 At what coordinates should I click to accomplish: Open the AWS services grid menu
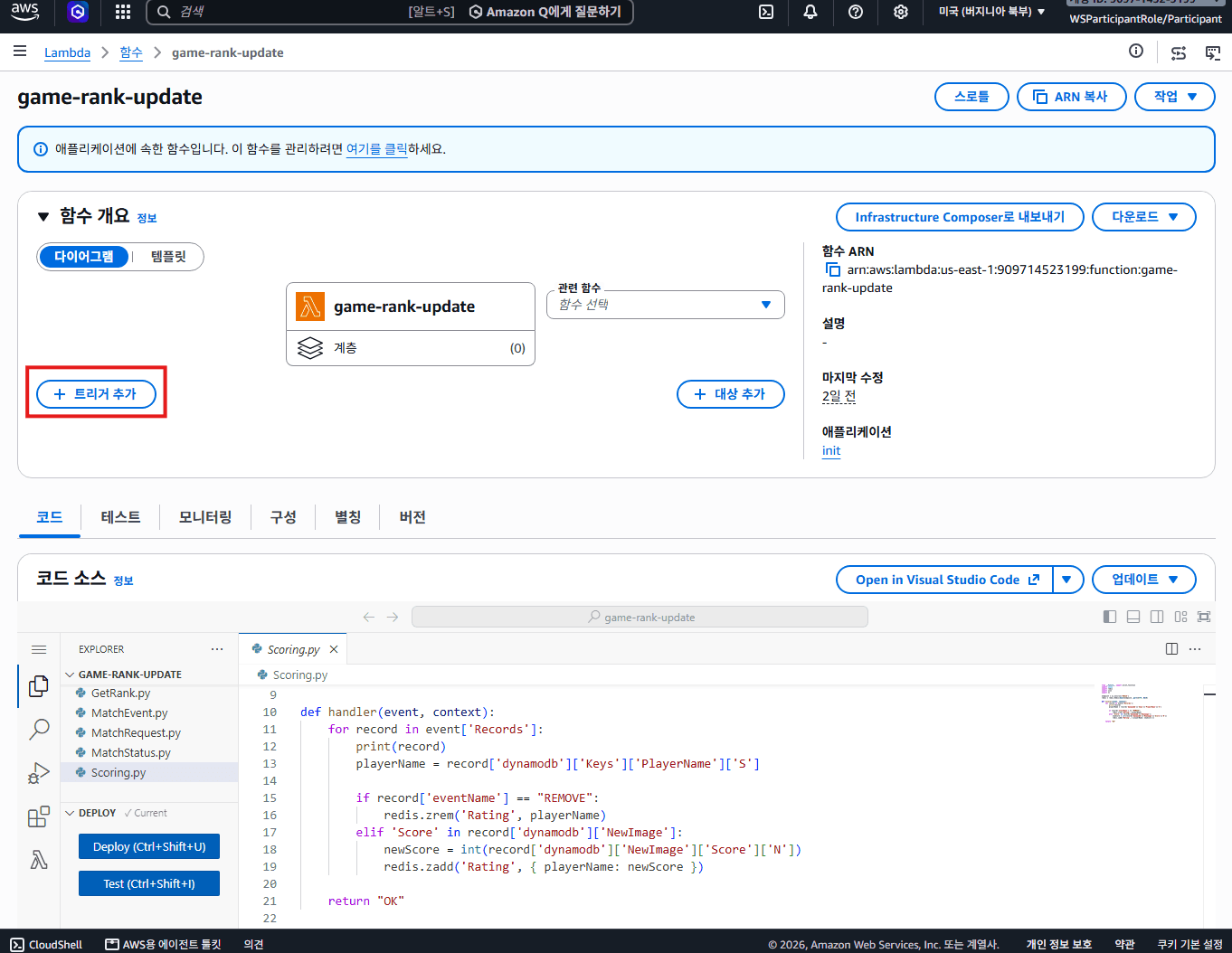pos(123,12)
